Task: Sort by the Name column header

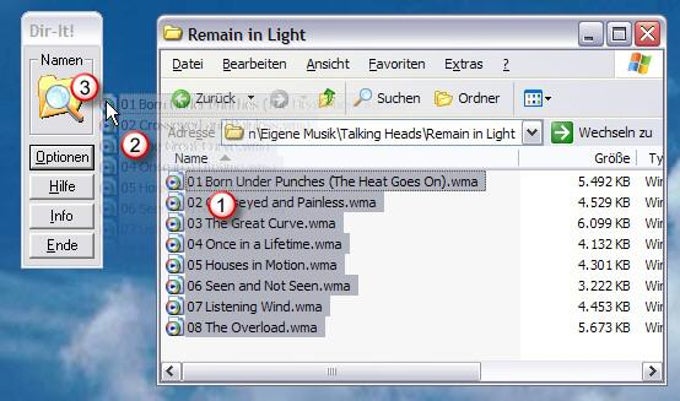Action: 191,158
